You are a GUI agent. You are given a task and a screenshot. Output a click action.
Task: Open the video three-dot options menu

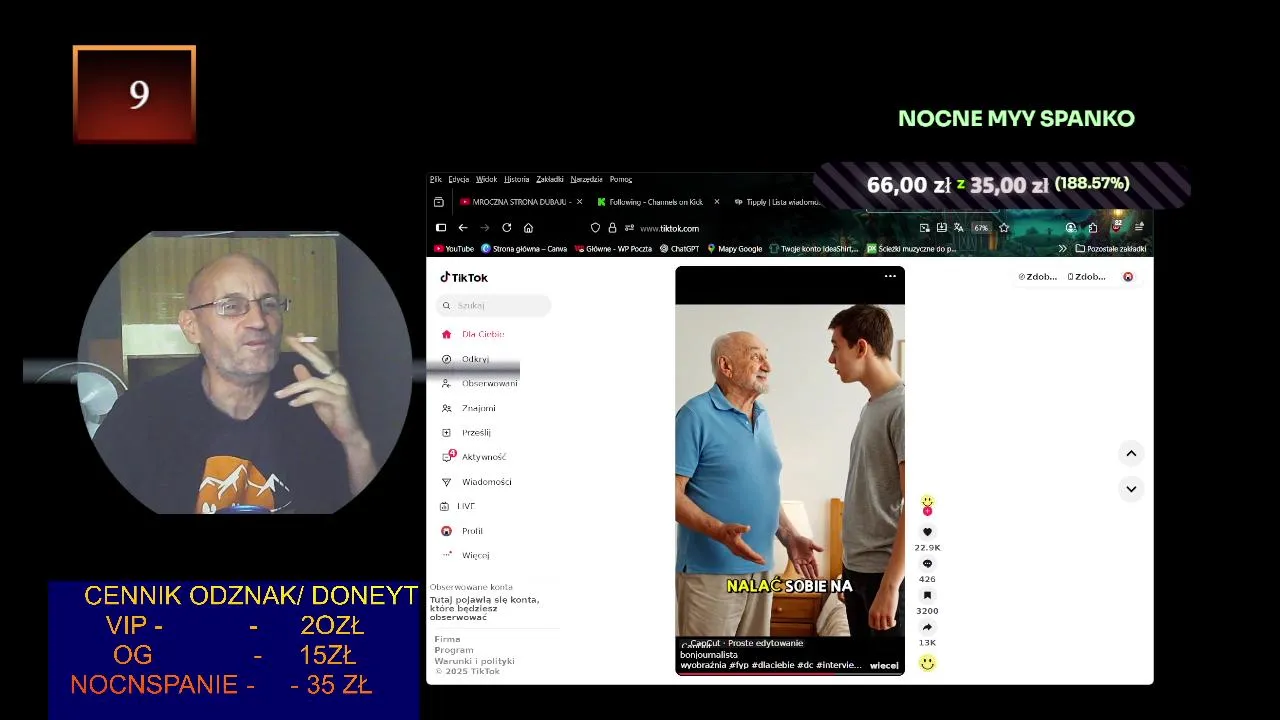point(890,277)
